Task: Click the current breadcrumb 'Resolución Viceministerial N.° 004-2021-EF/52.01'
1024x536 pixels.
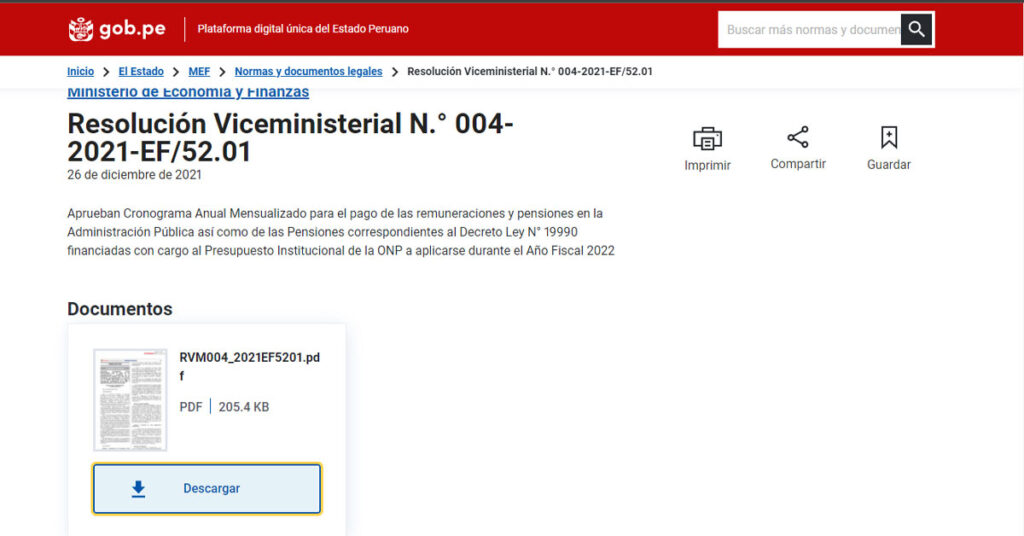Action: click(530, 71)
